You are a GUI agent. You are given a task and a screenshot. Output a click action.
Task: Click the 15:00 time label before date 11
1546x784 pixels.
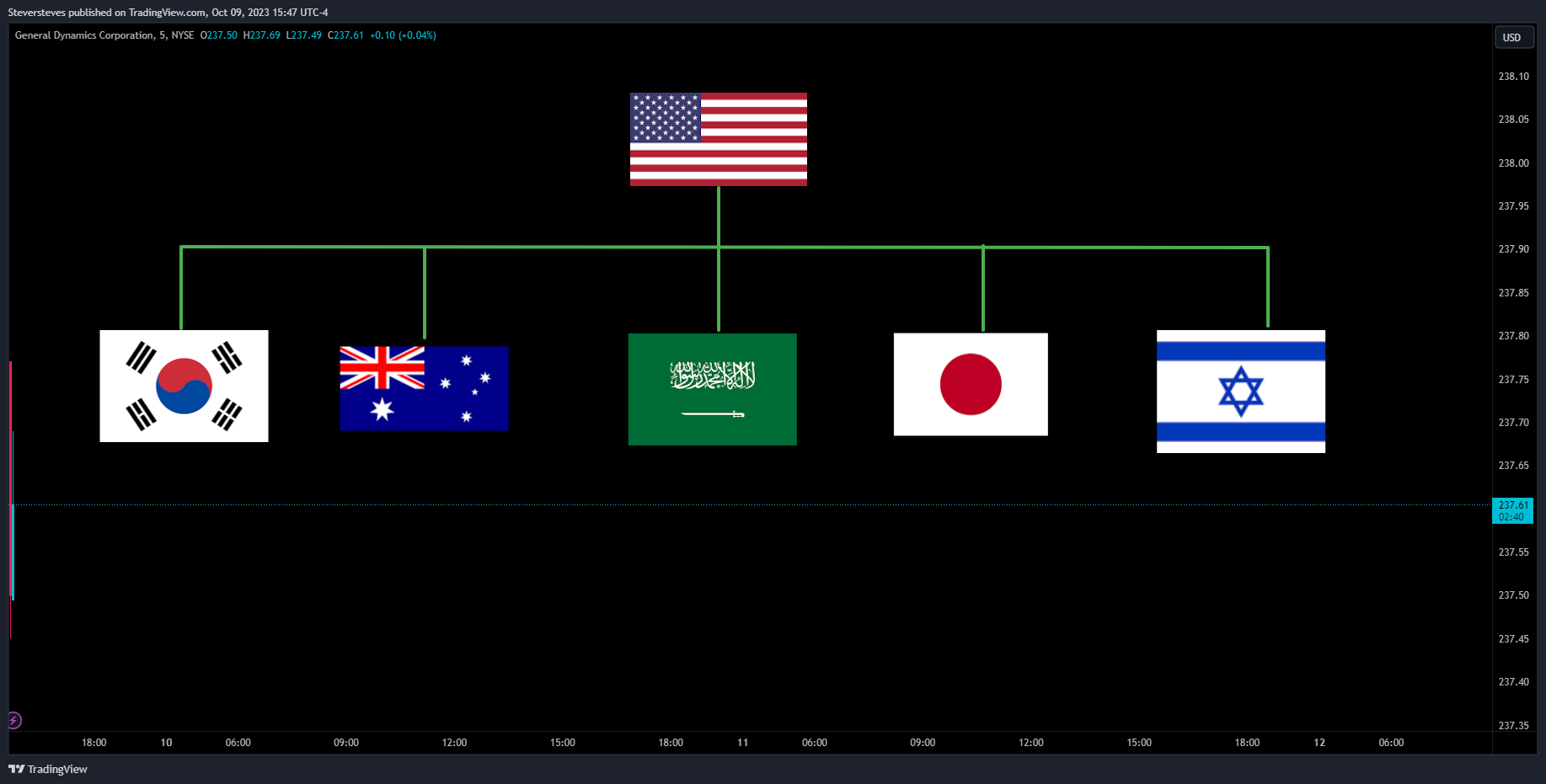pos(563,743)
